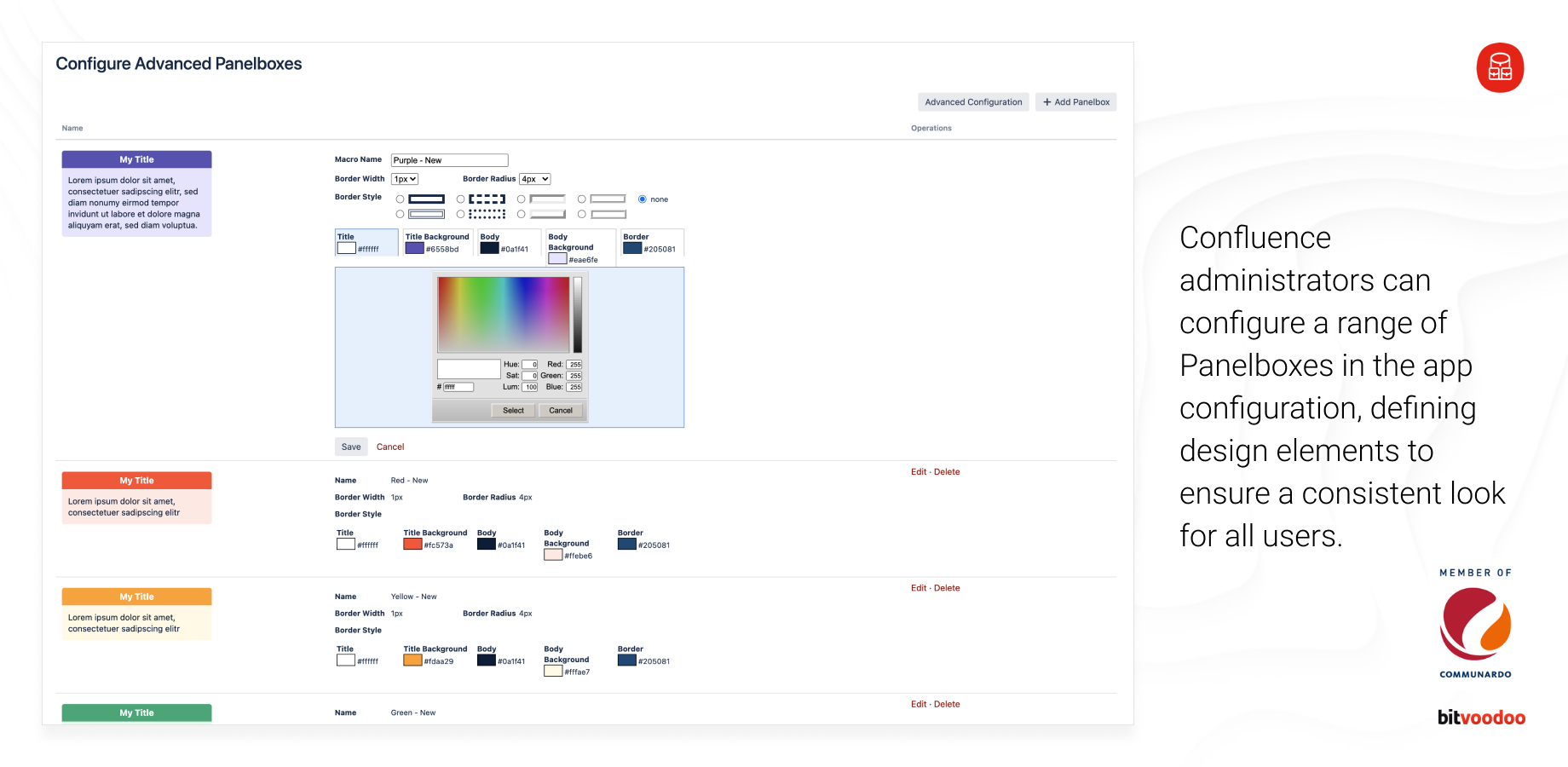
Task: Open Edit for the Red - New panelbox
Action: pyautogui.click(x=918, y=471)
